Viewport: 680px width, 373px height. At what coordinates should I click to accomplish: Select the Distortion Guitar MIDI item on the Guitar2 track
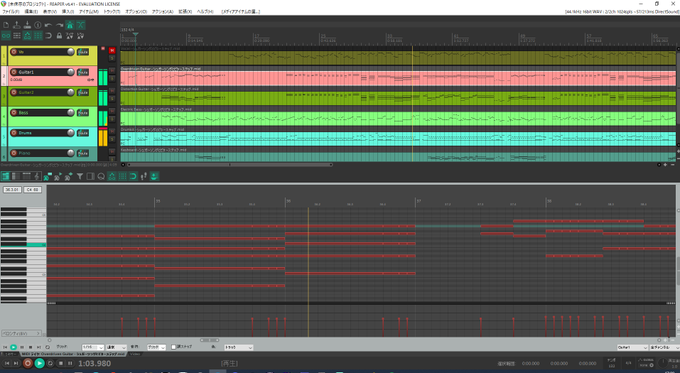398,98
